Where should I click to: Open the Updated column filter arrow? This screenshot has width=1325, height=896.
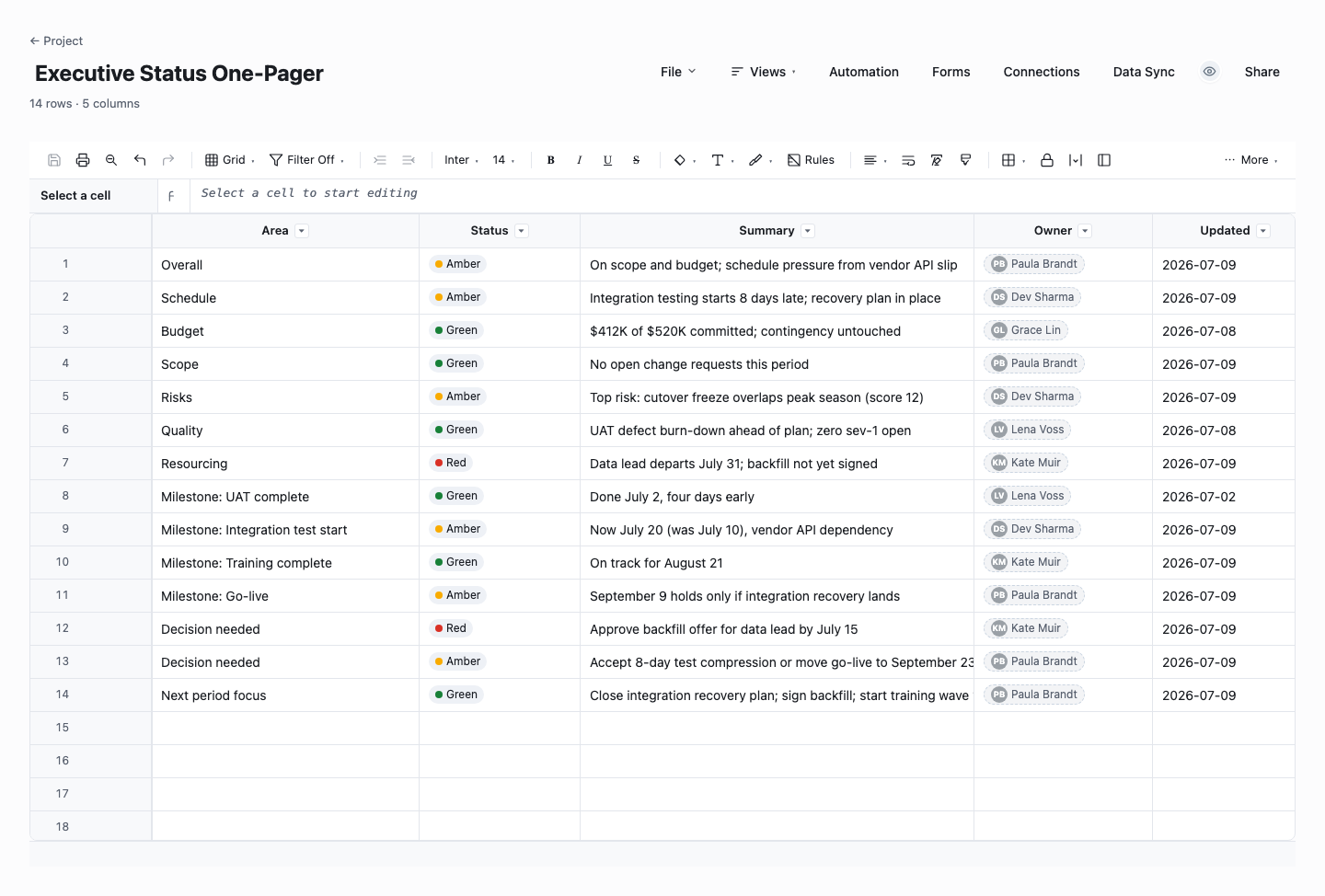point(1263,231)
